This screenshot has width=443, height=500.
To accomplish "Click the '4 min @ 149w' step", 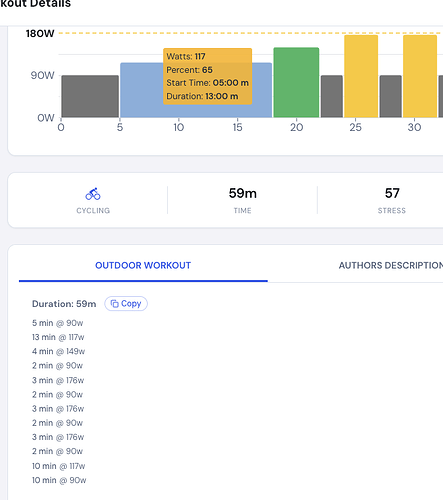I will point(58,351).
